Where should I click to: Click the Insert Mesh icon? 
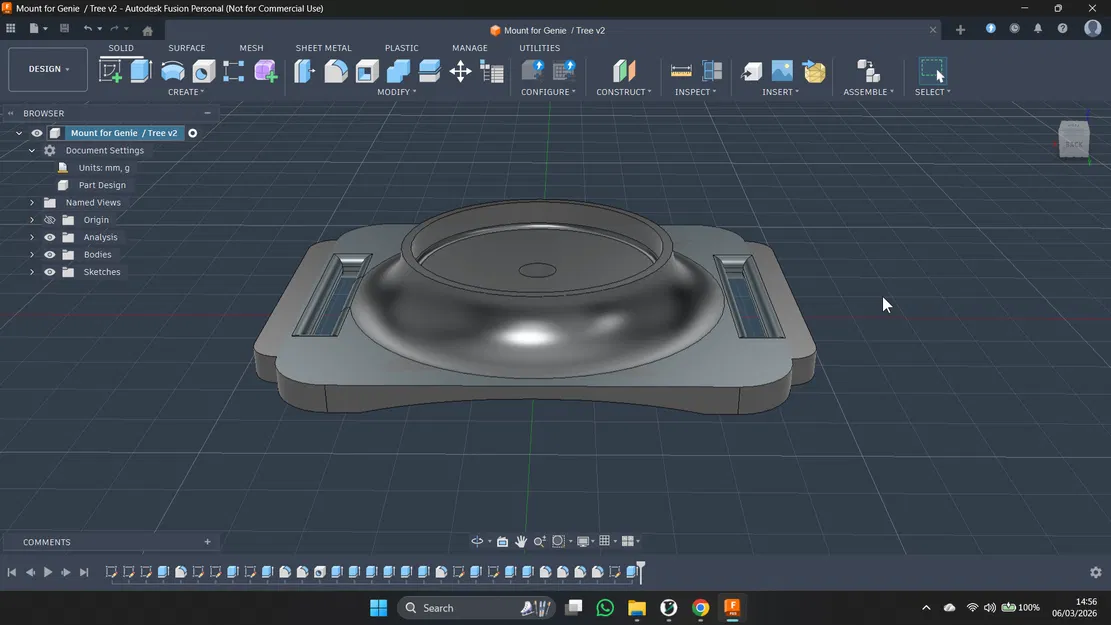coord(814,70)
